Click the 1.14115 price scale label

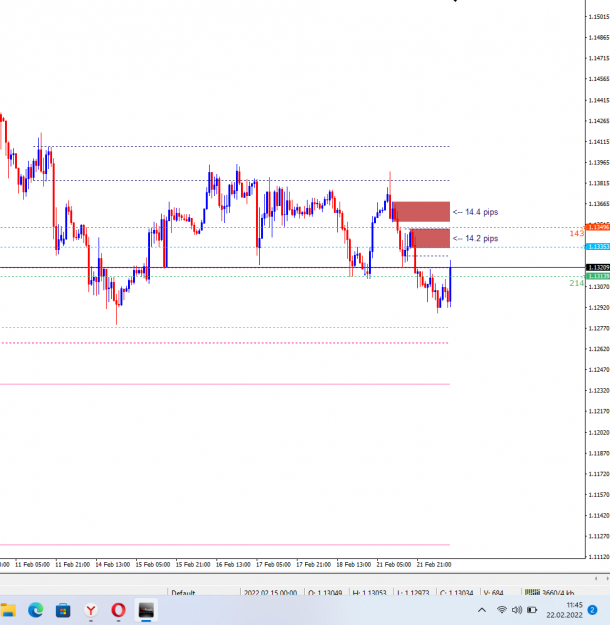(x=599, y=142)
